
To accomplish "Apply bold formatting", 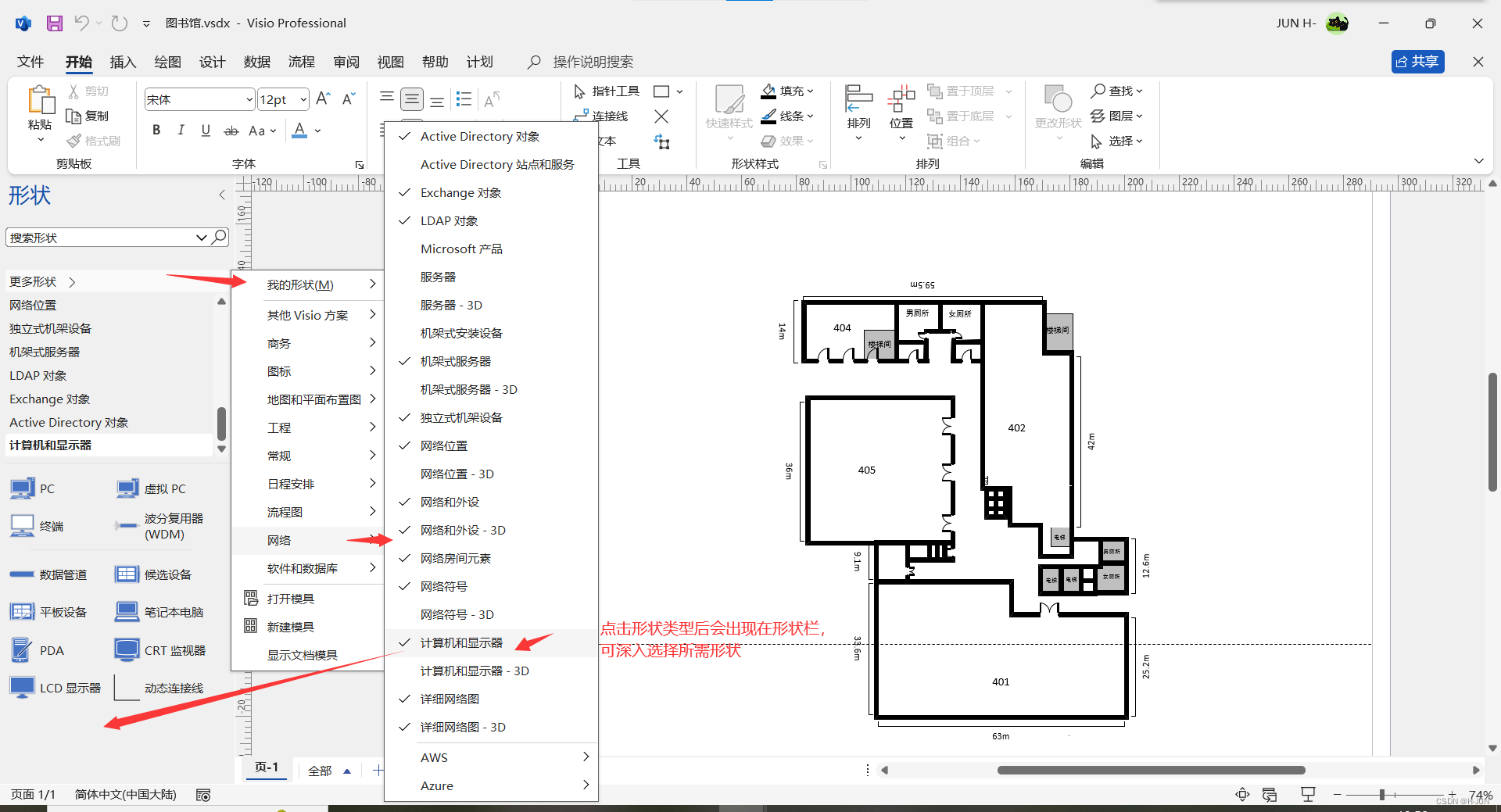I will [156, 131].
